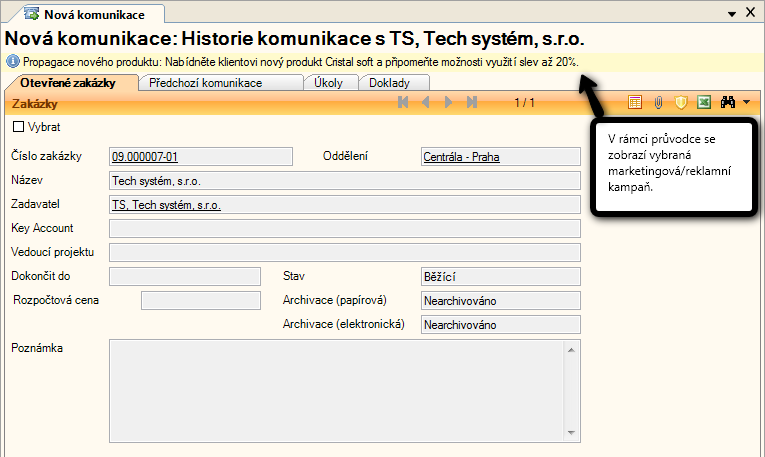Click the binoculars search icon

[x=728, y=103]
